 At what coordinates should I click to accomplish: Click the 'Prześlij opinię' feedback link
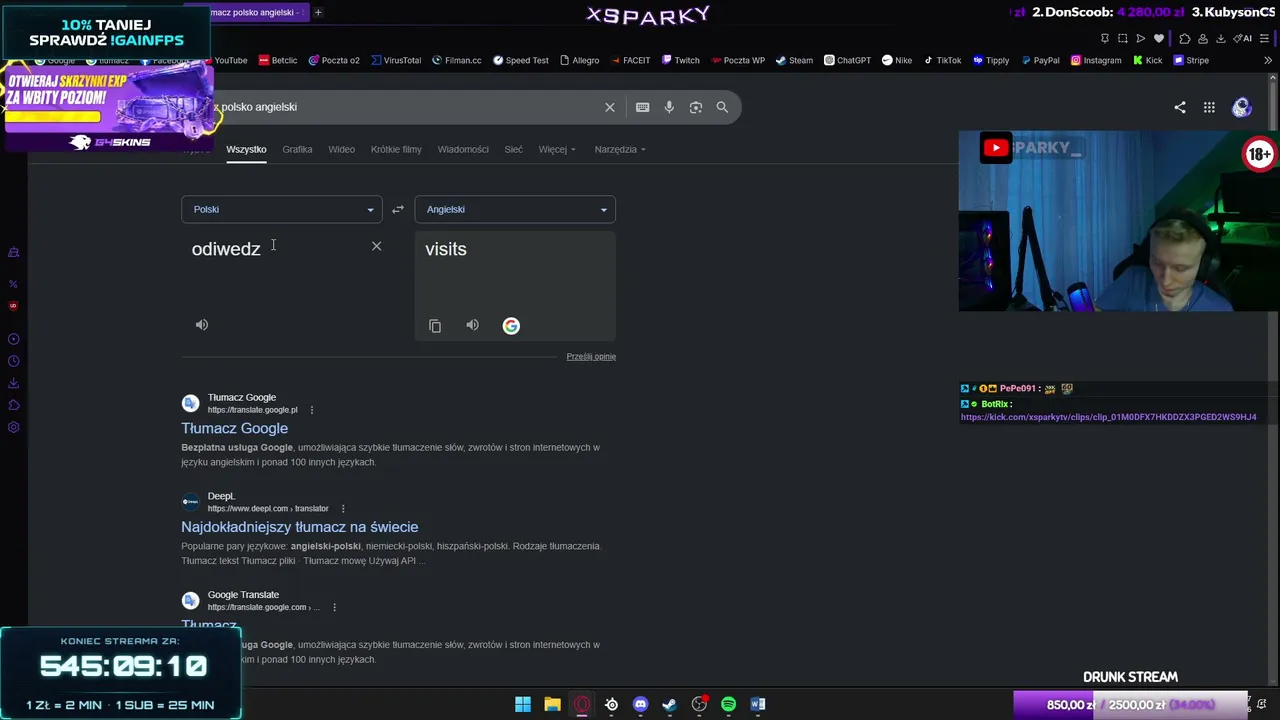591,357
